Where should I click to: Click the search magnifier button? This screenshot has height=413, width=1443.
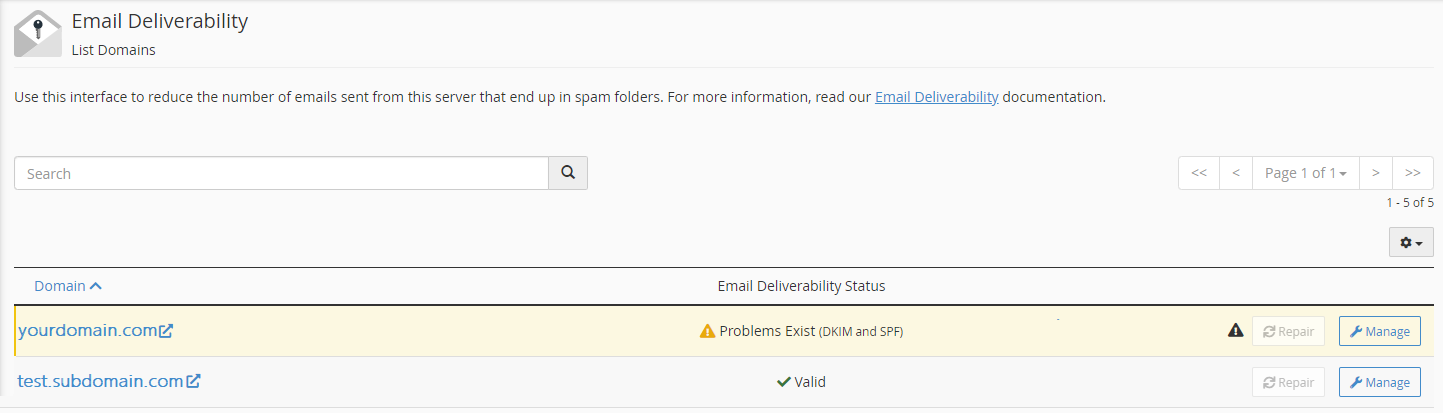(568, 173)
